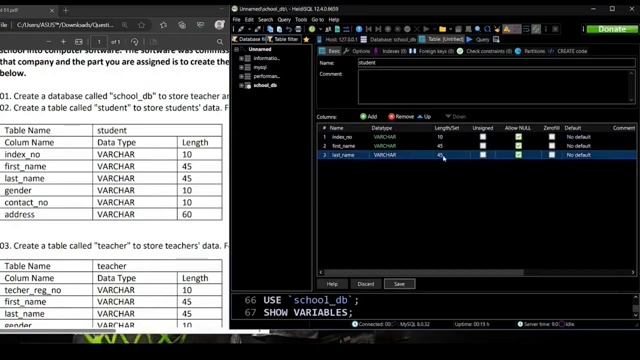Screen dimensions: 640x360
Task: Click the green Donate button
Action: point(612,29)
